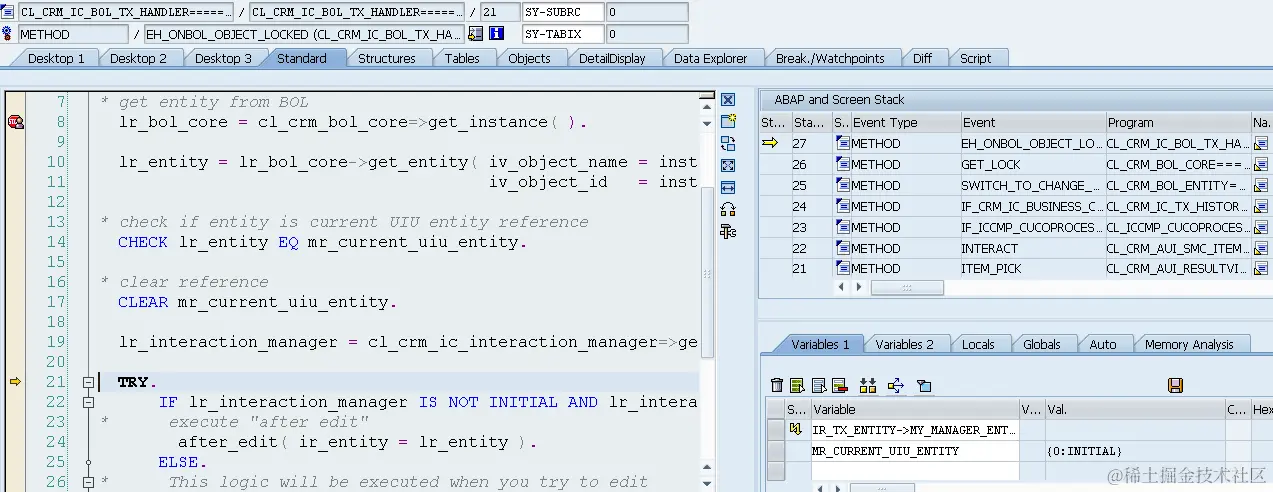The width and height of the screenshot is (1273, 492).
Task: Click the stack scrollbar right arrow
Action: click(x=857, y=287)
